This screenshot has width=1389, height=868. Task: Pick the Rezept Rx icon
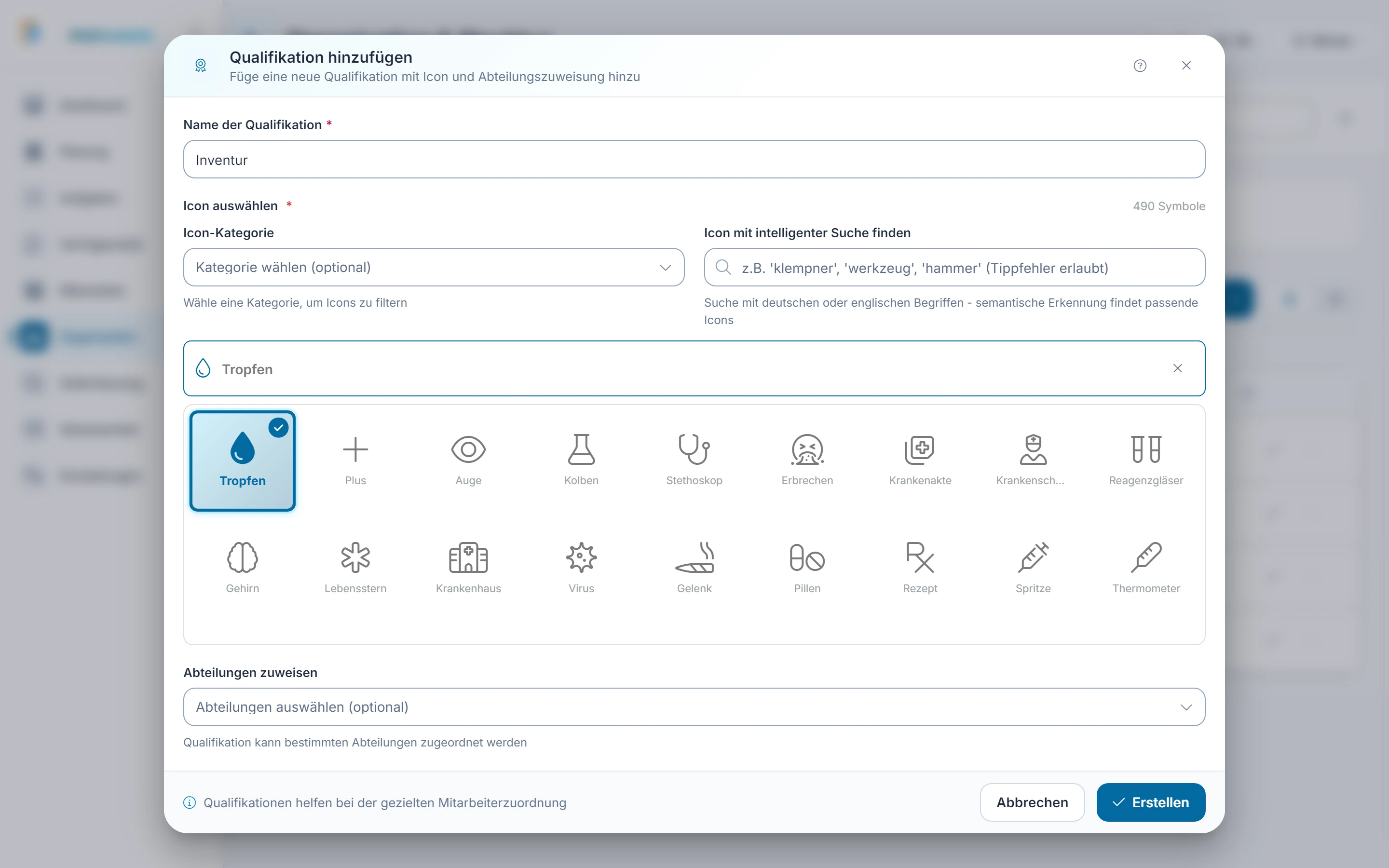920,569
